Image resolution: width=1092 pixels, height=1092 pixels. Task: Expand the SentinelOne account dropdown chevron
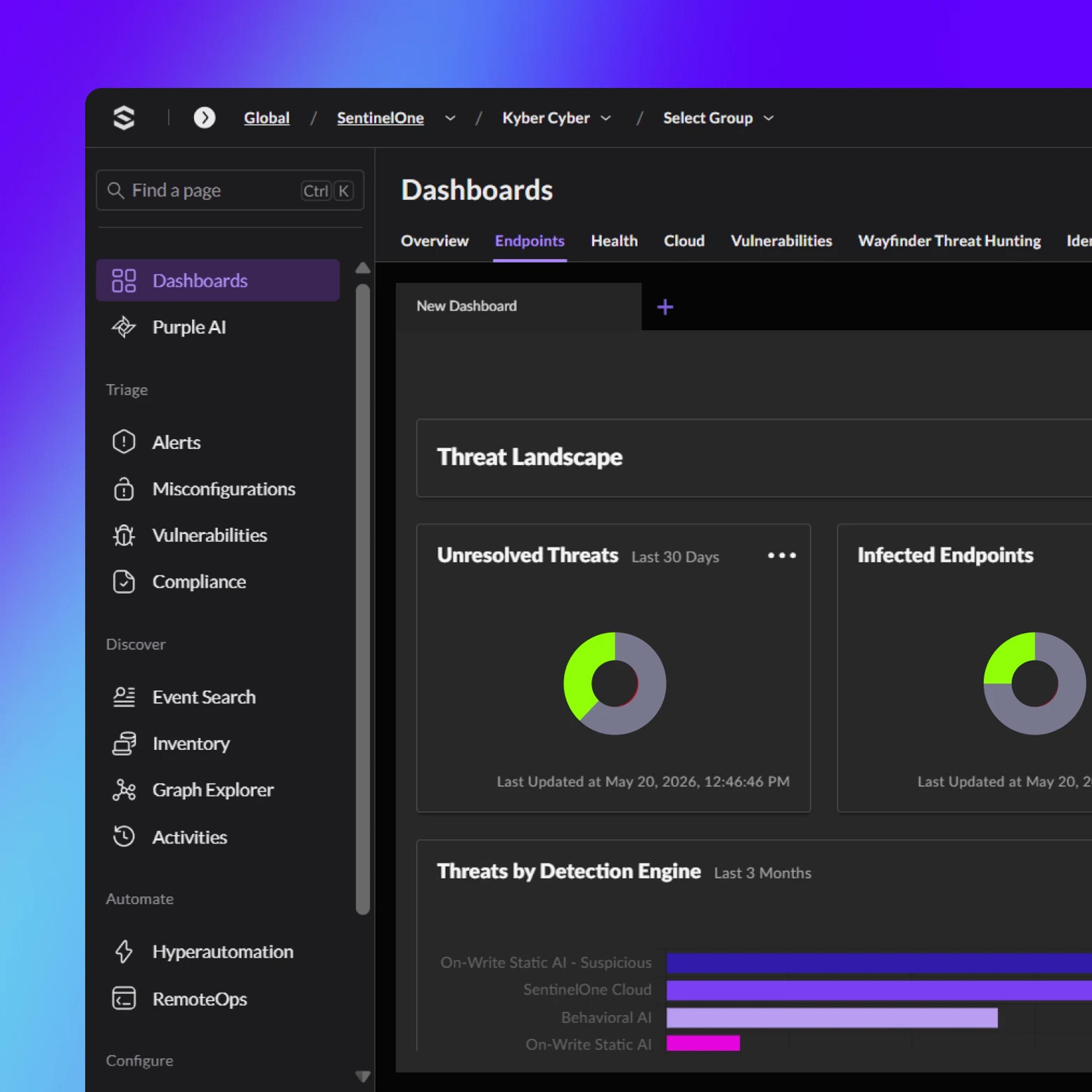click(450, 118)
